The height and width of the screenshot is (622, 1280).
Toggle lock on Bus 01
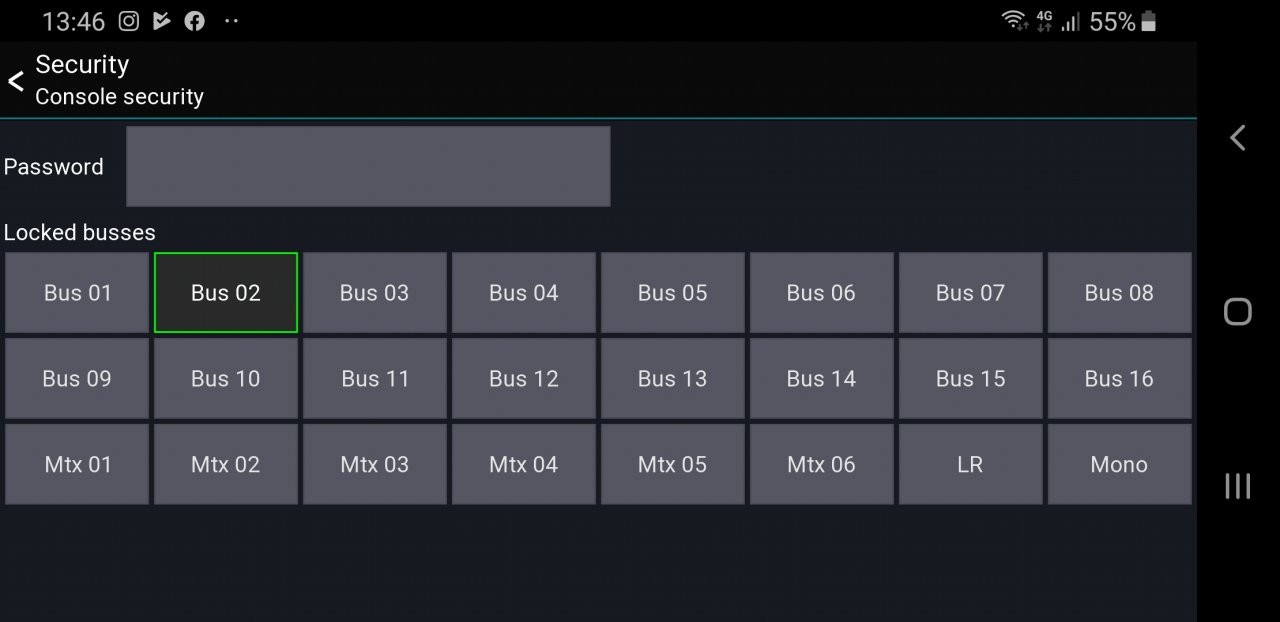(x=77, y=293)
